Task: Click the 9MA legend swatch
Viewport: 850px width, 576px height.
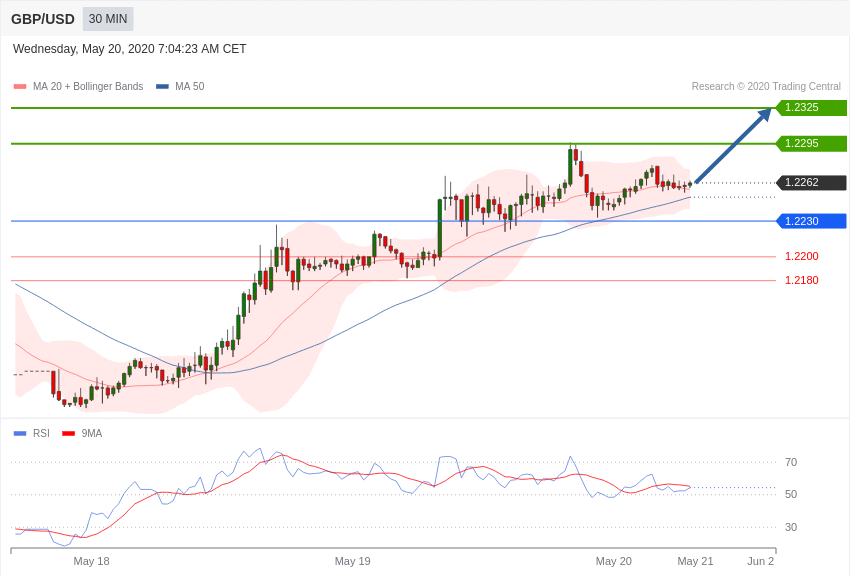Action: pyautogui.click(x=68, y=433)
